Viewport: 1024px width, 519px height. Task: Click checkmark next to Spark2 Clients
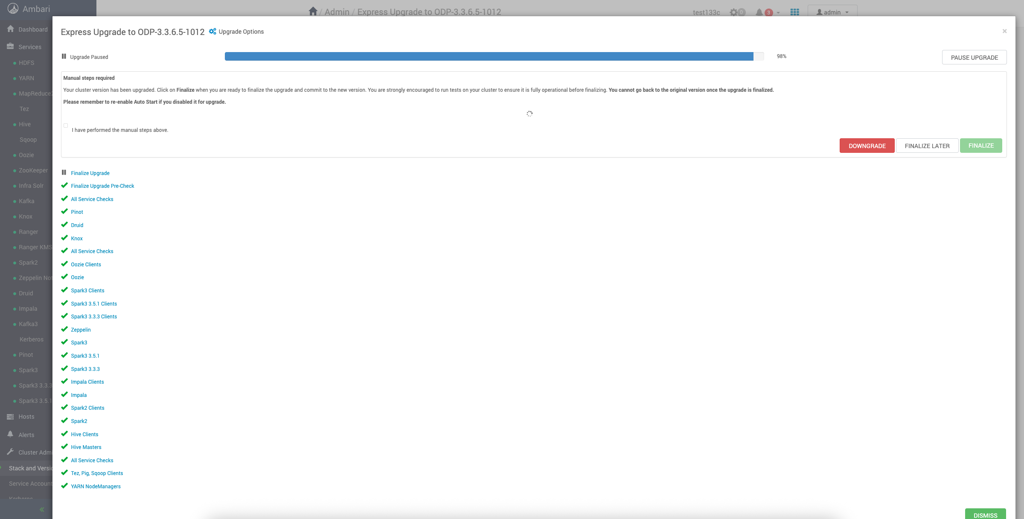click(64, 407)
